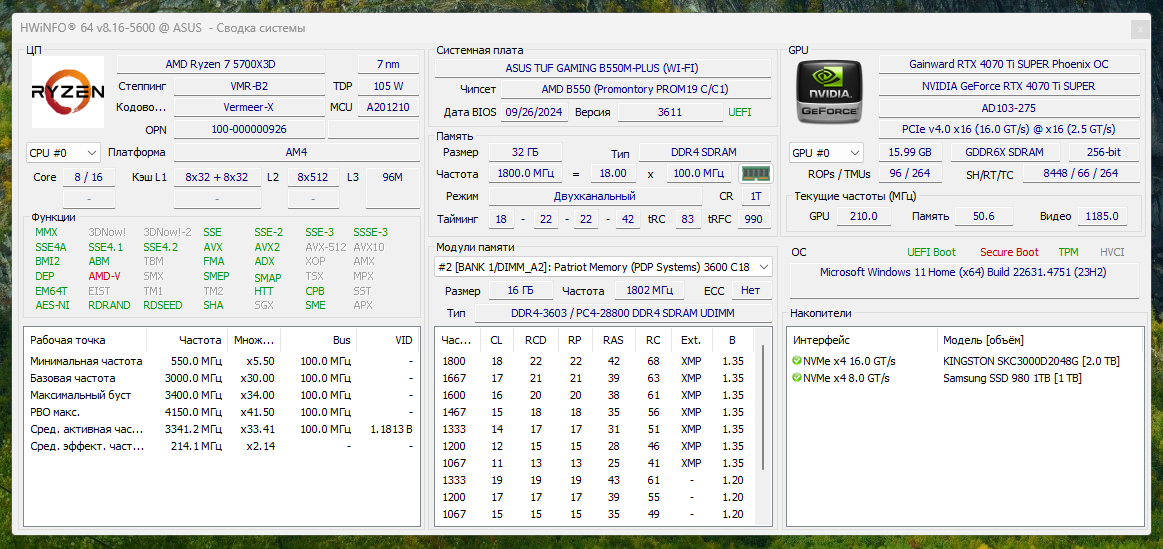Click the memory module chip icon
The height and width of the screenshot is (549, 1163).
(755, 174)
